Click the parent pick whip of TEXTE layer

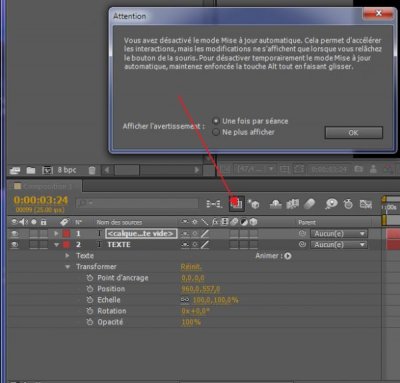[x=302, y=245]
